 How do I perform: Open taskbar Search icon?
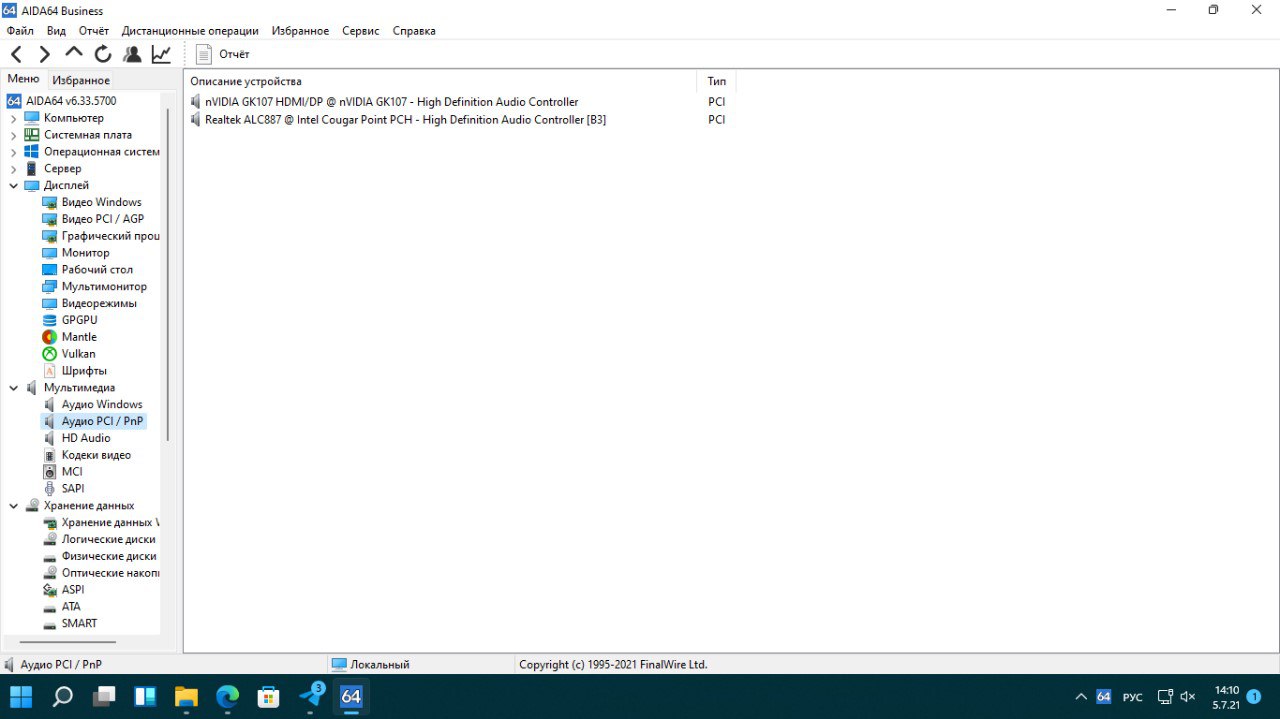click(62, 696)
